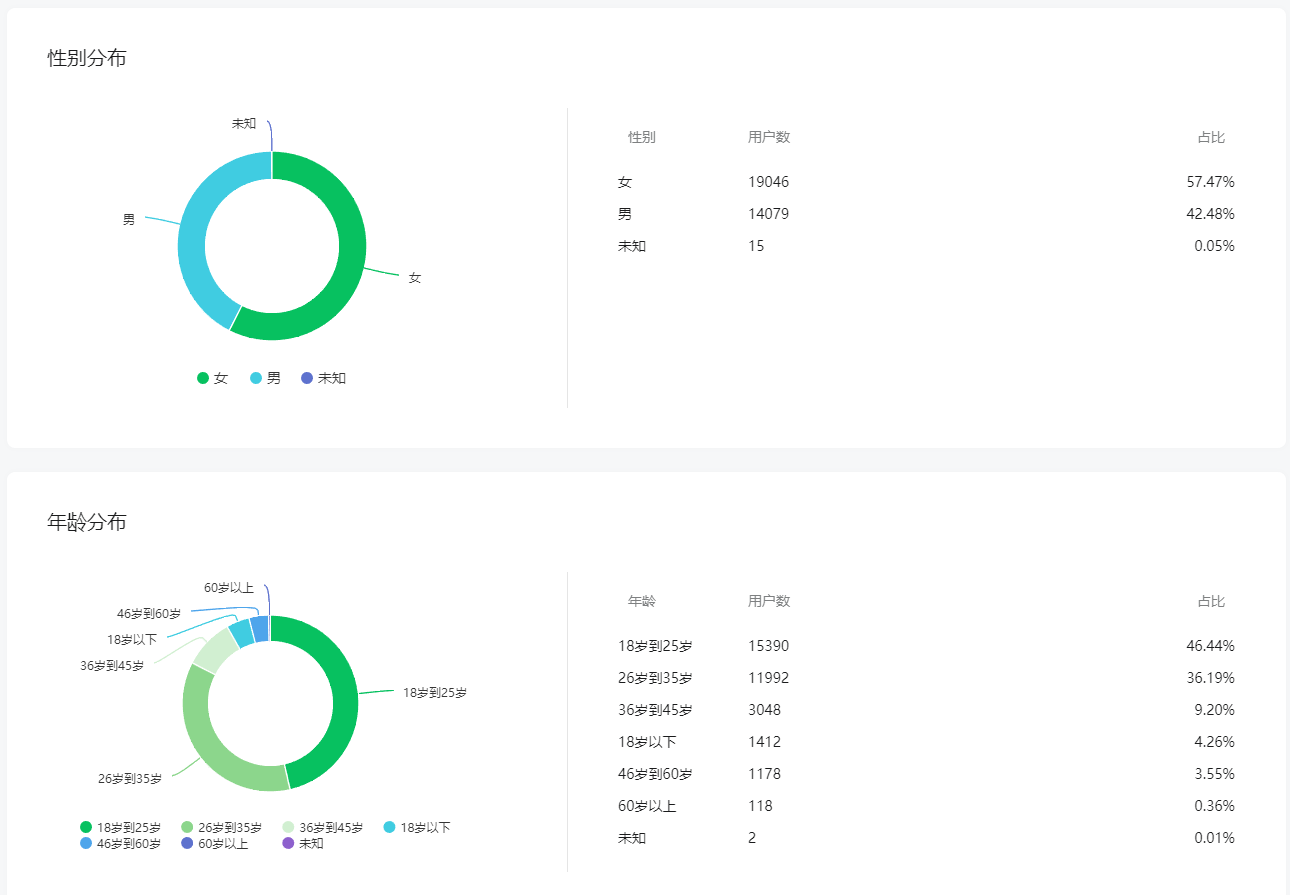This screenshot has height=895, width=1290.
Task: Select the 18岁以下 row label in age table
Action: (x=647, y=742)
